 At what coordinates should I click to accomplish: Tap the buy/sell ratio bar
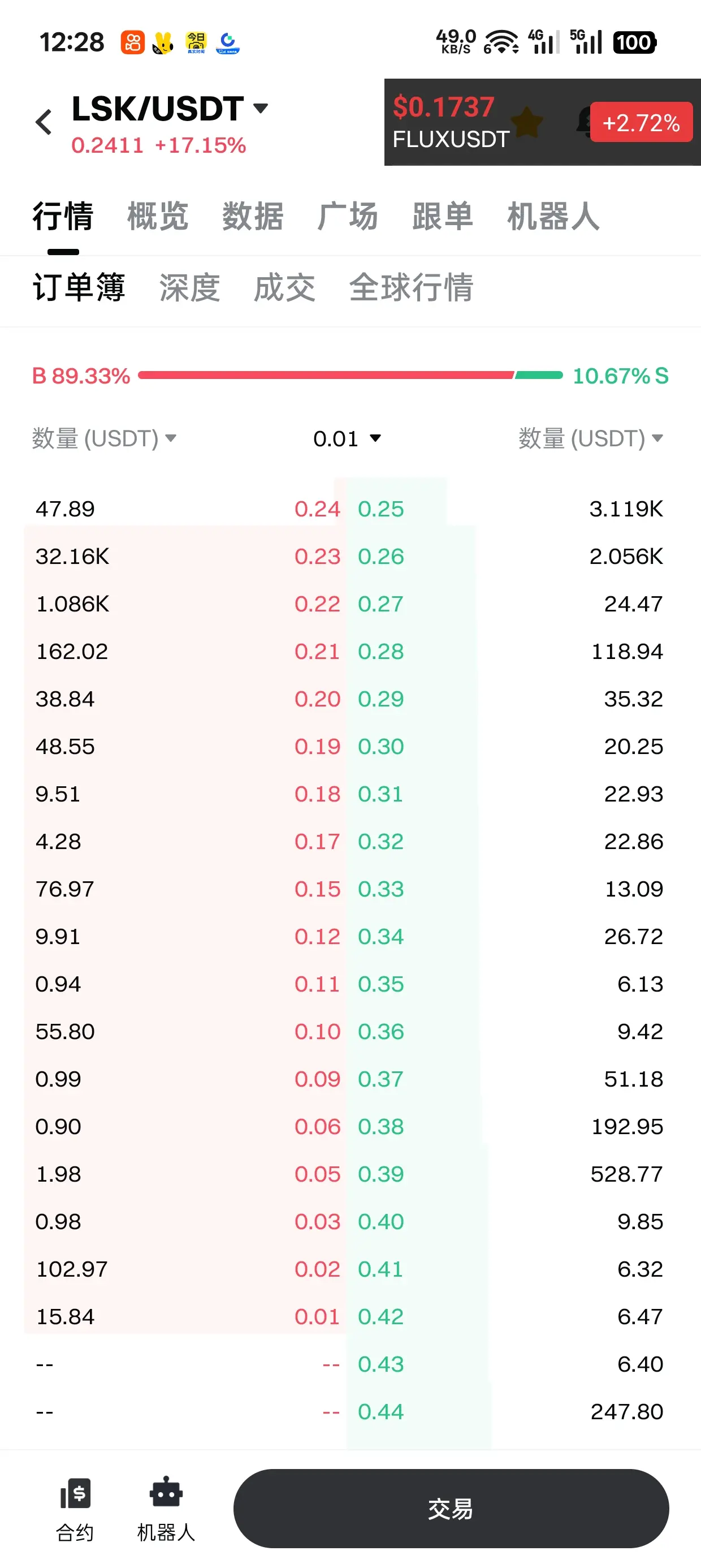pyautogui.click(x=350, y=376)
